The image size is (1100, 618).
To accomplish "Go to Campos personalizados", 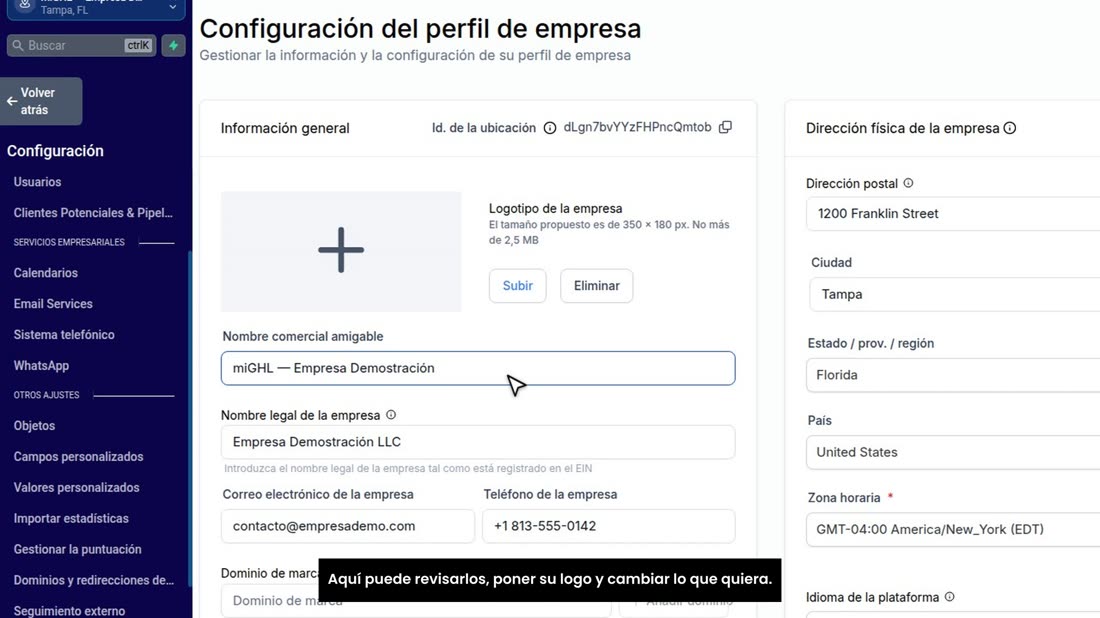I will click(79, 457).
